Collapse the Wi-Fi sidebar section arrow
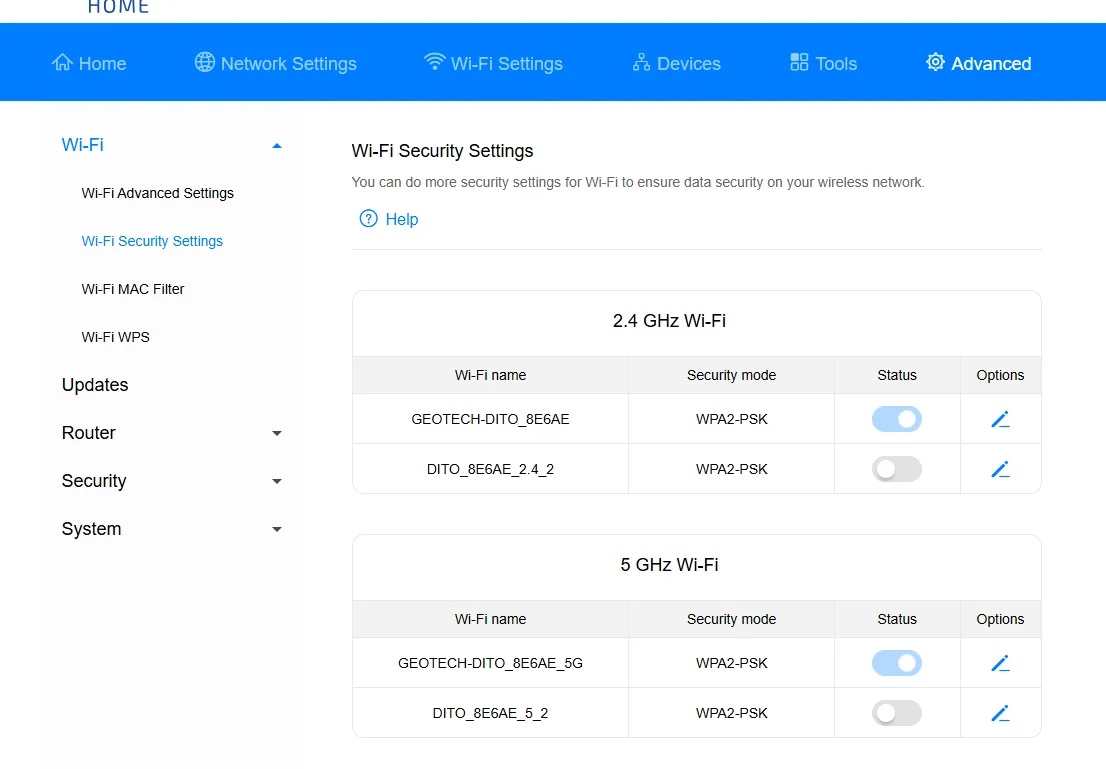 (x=276, y=146)
